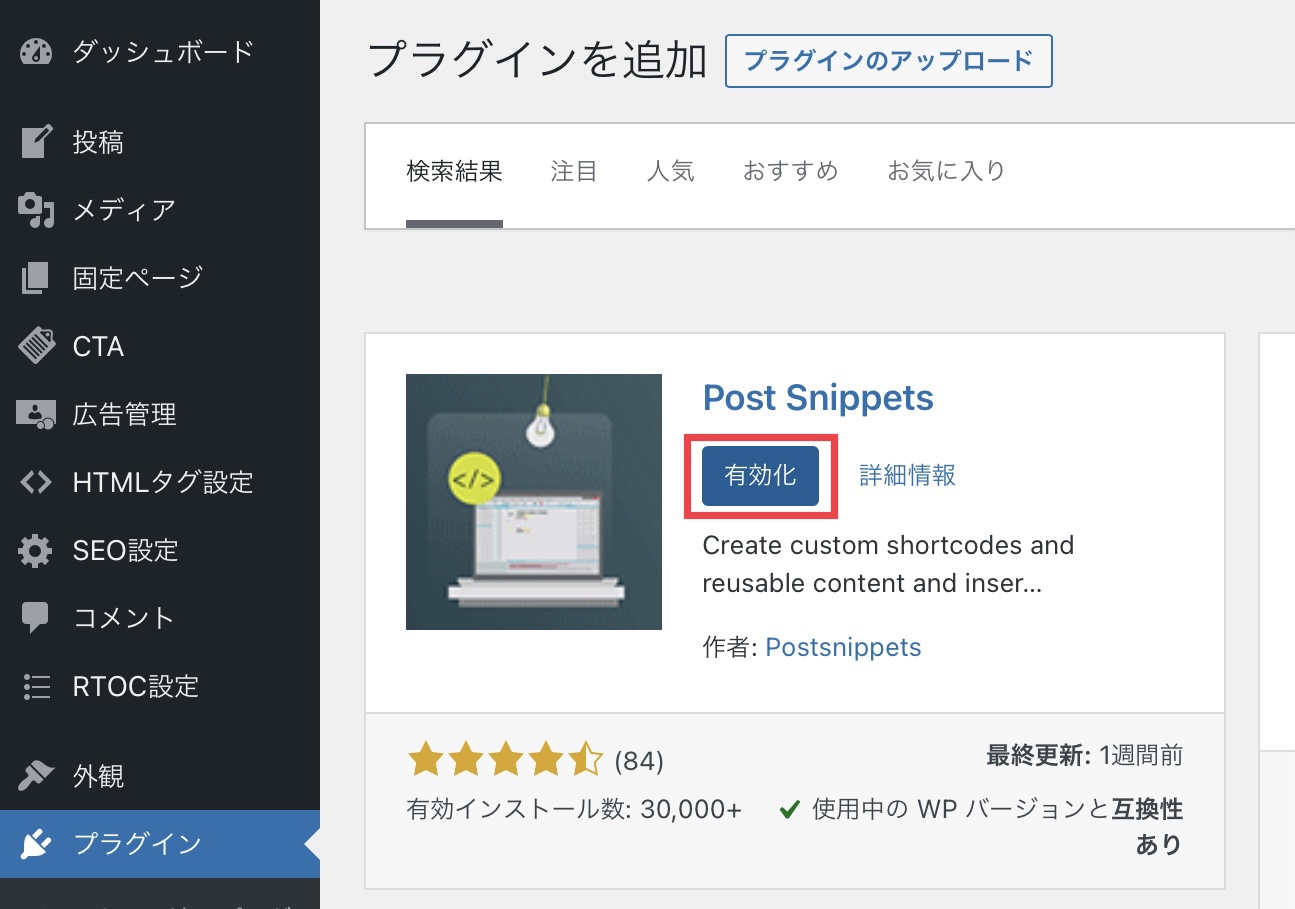Open 固定ページ menu item
The width and height of the screenshot is (1295, 909).
click(160, 278)
